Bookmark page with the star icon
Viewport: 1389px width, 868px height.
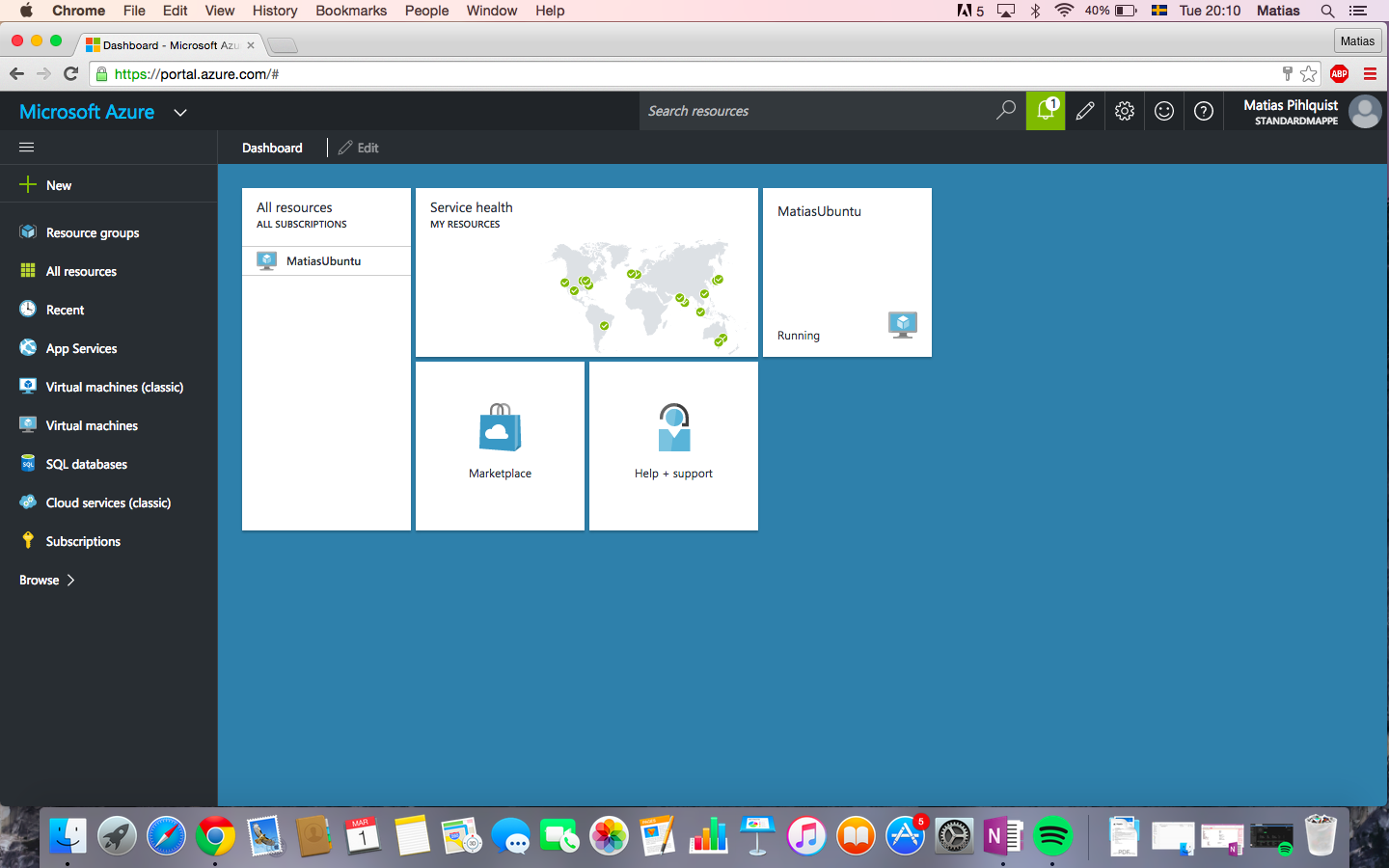tap(1308, 74)
